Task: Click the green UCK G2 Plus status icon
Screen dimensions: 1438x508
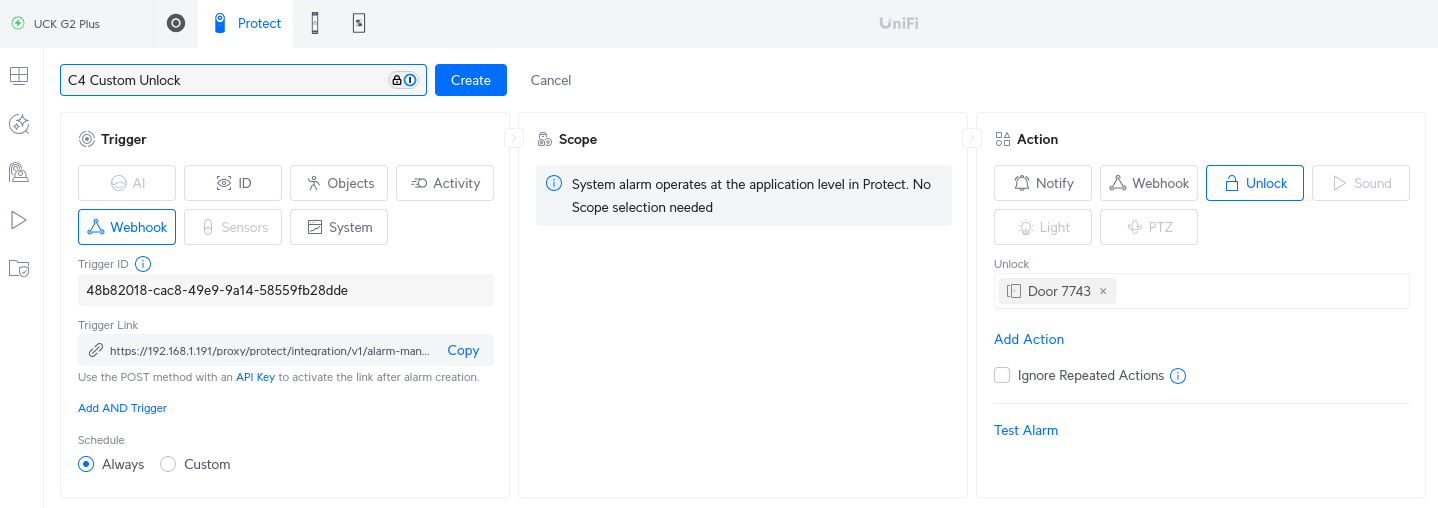Action: tap(18, 23)
